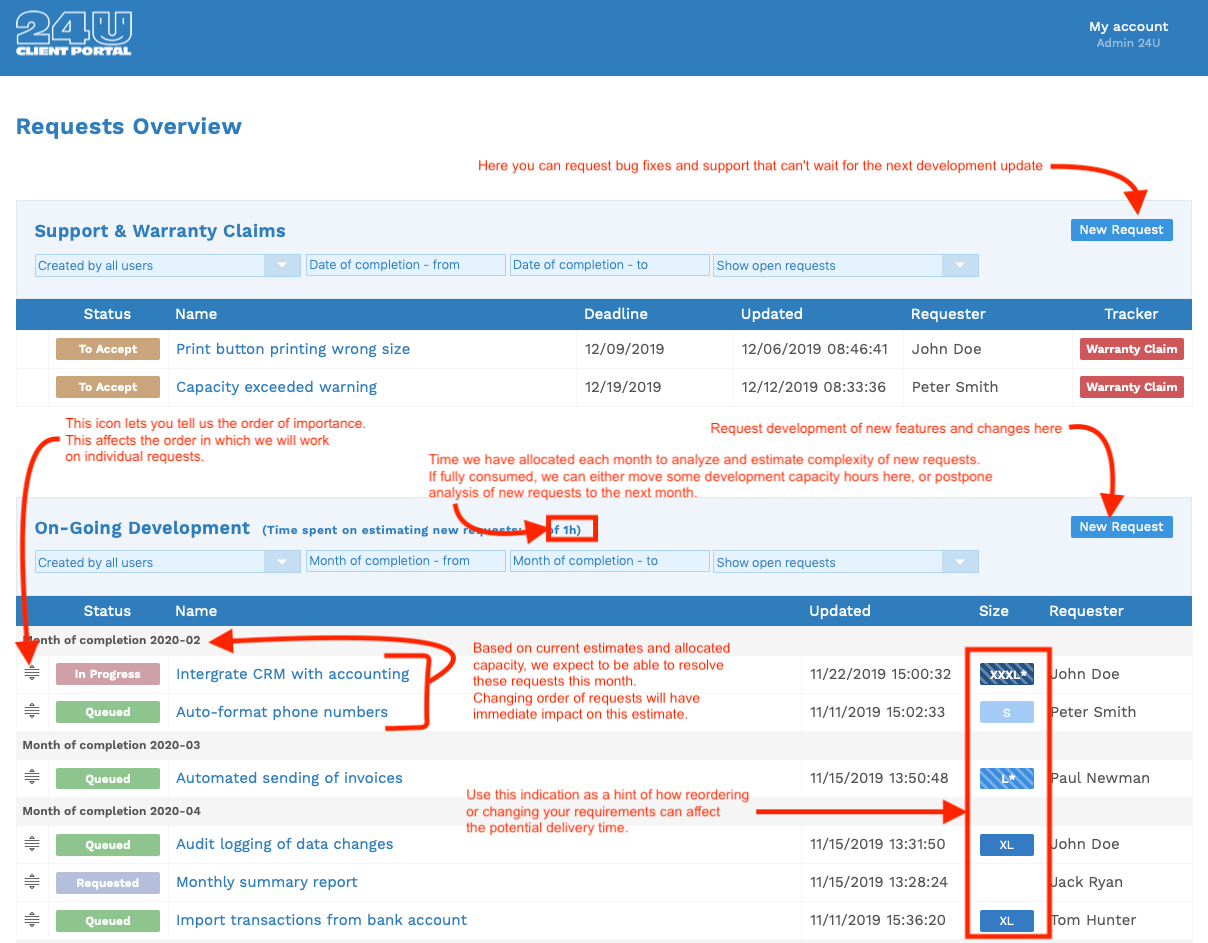The image size is (1208, 943).
Task: Click 'Month of completion 2020-03' group heading
Action: [111, 745]
